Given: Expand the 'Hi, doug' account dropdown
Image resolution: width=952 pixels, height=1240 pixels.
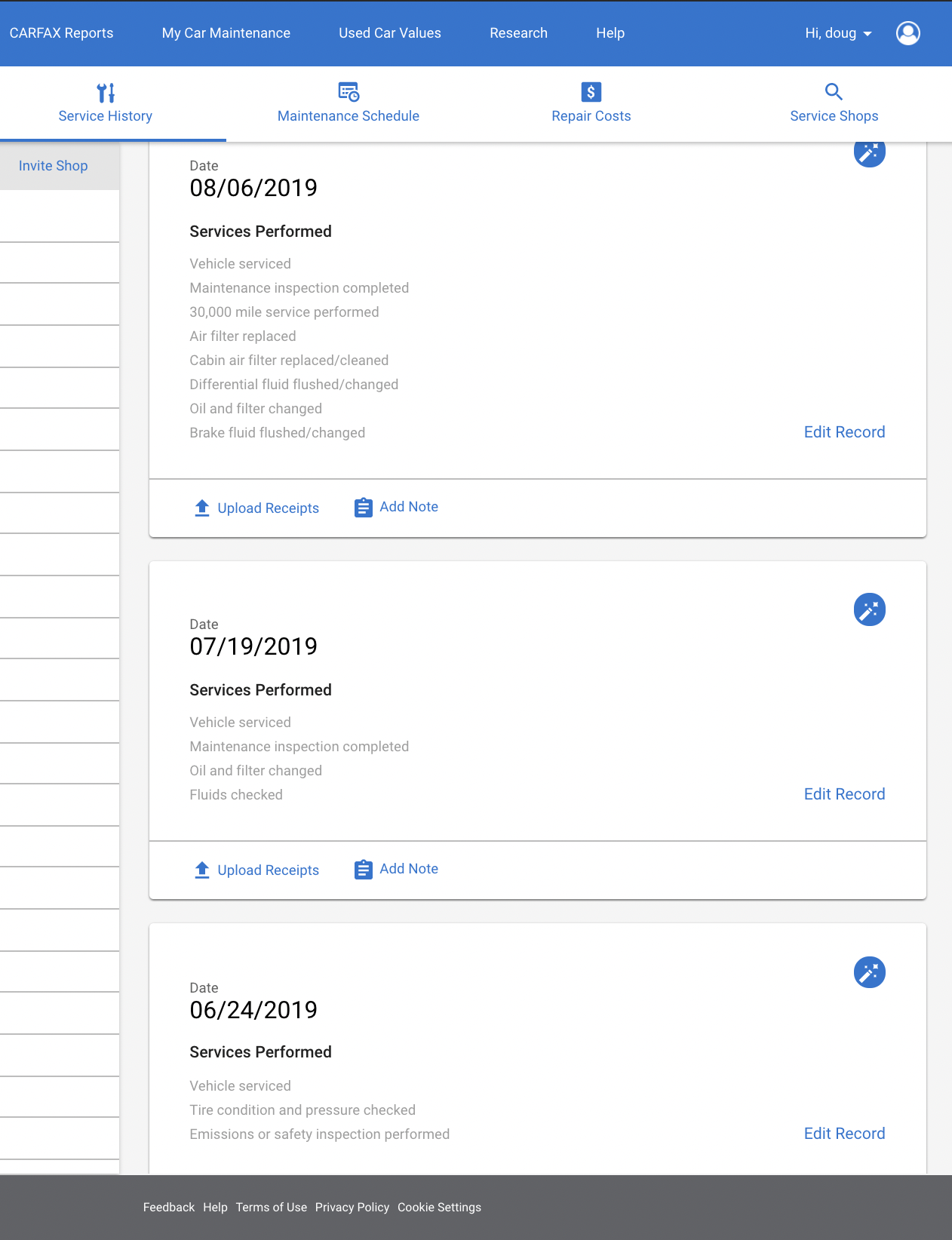Looking at the screenshot, I should click(x=838, y=33).
